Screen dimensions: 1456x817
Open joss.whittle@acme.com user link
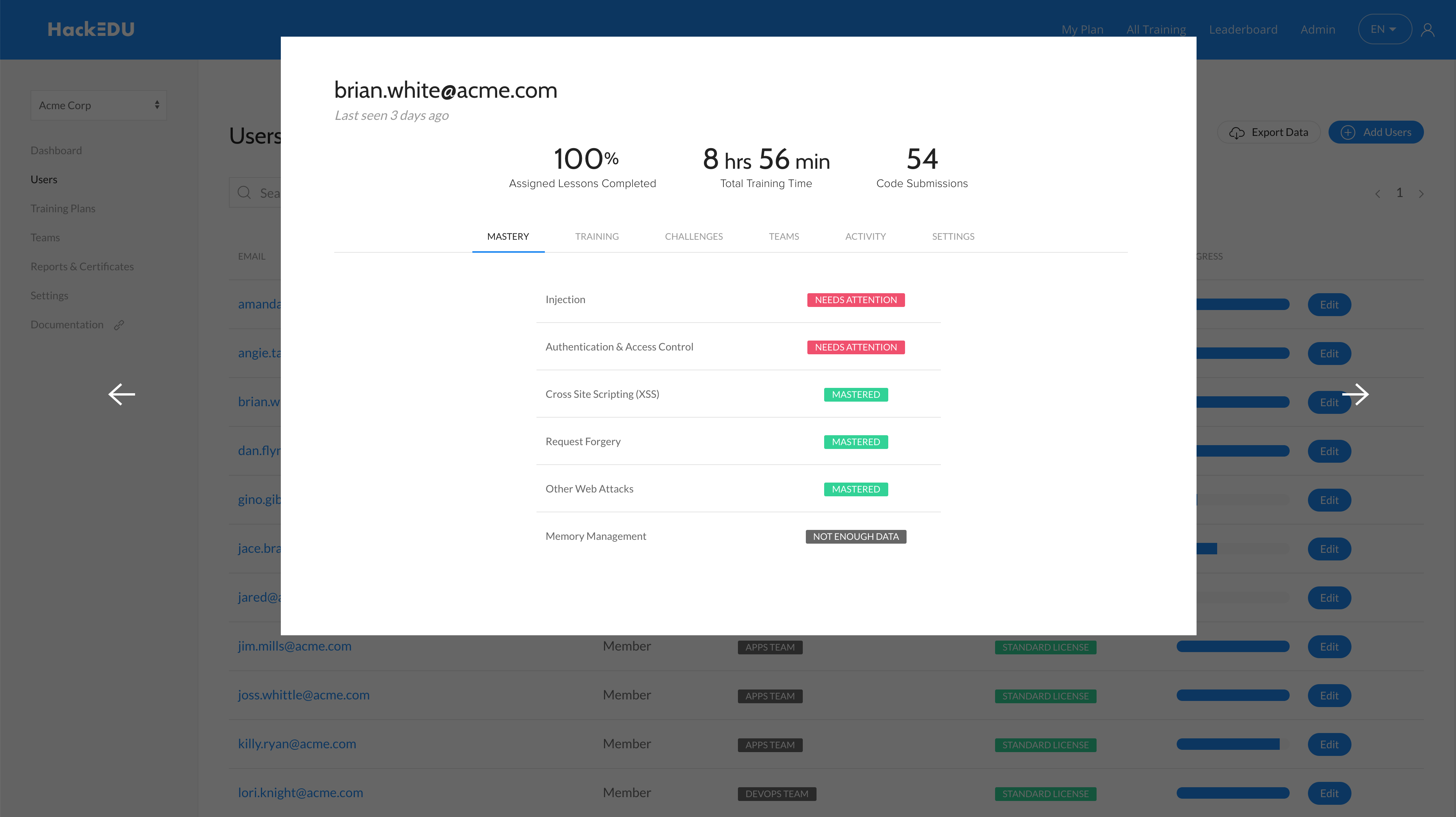(303, 695)
